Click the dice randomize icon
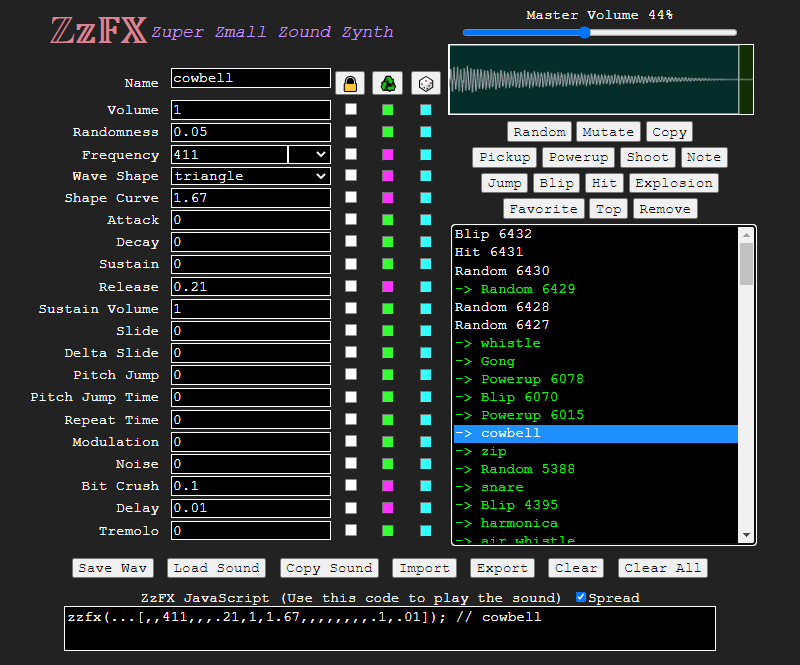 tap(425, 83)
